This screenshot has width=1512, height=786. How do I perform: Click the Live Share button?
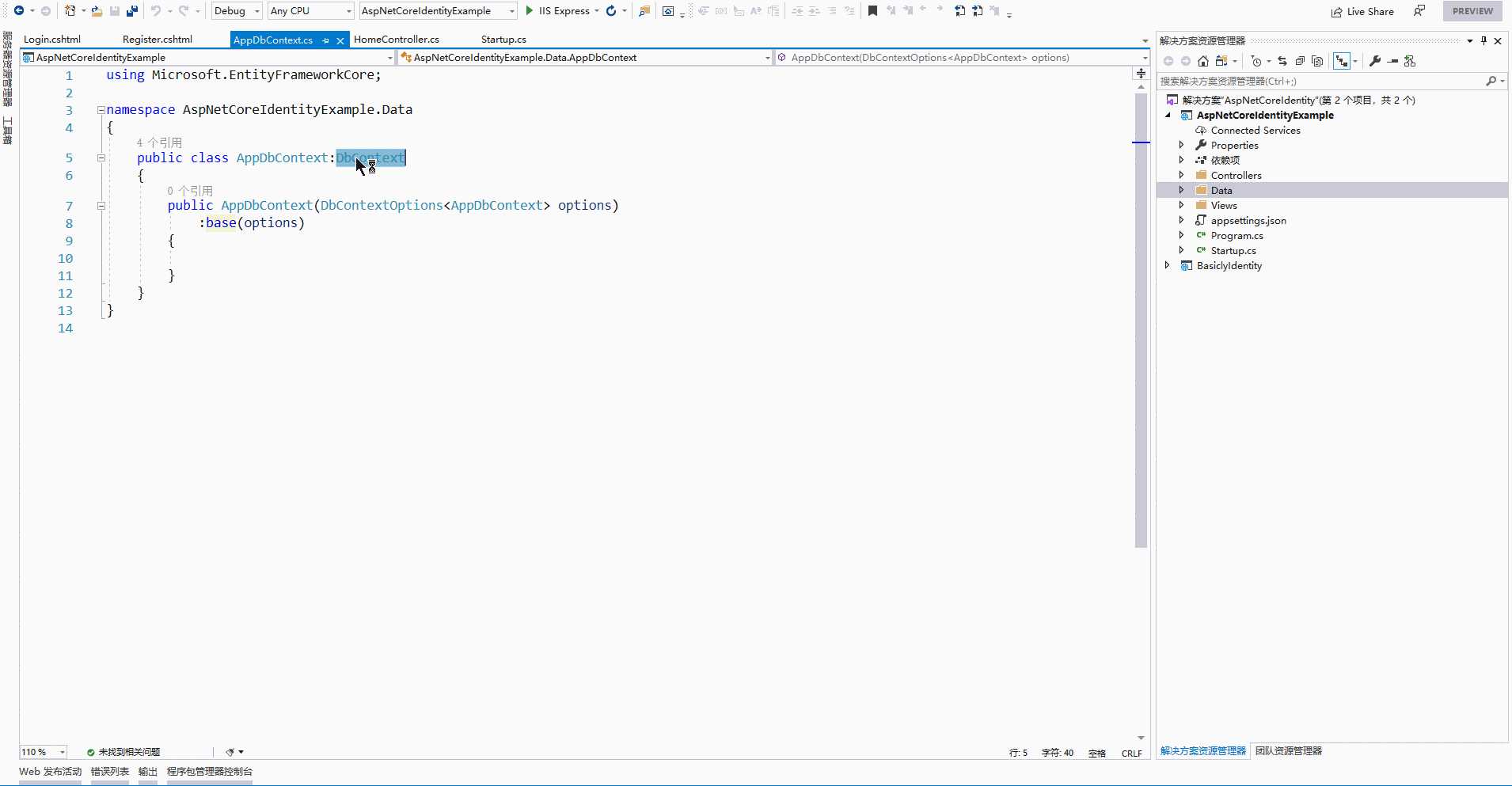point(1362,11)
